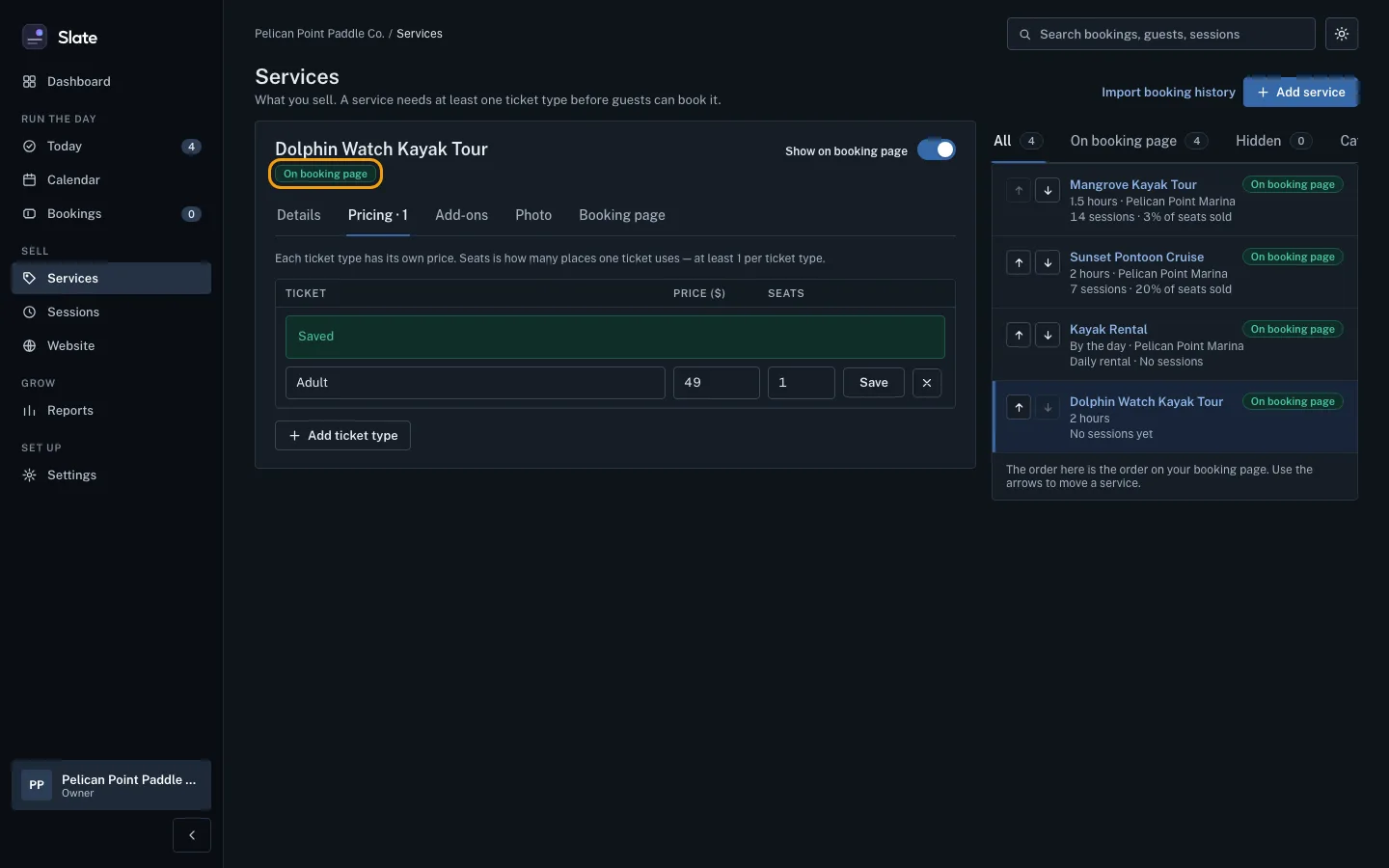Select Services in the sidebar
The height and width of the screenshot is (868, 1389).
[x=111, y=279]
